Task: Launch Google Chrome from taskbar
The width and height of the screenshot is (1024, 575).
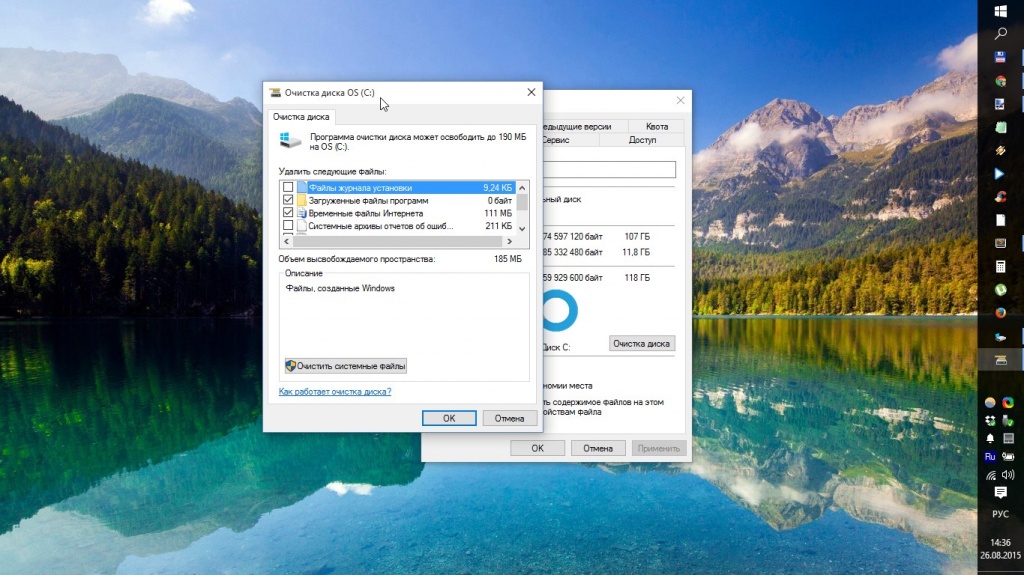Action: coord(1000,81)
